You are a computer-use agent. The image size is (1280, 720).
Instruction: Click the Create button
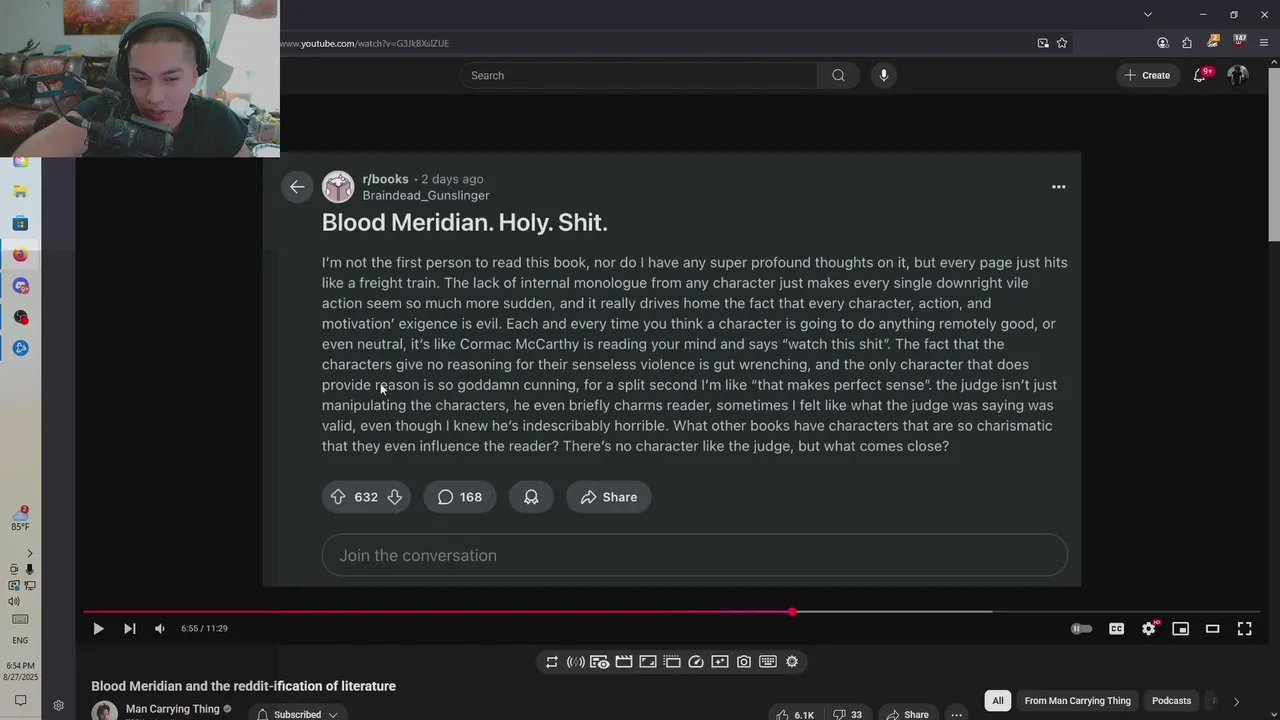(x=1147, y=75)
